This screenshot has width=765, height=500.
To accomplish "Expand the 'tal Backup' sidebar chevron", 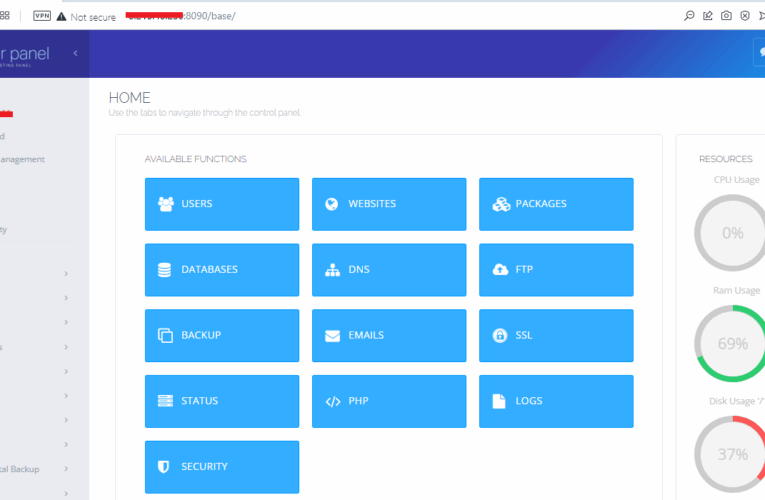I will pos(65,469).
